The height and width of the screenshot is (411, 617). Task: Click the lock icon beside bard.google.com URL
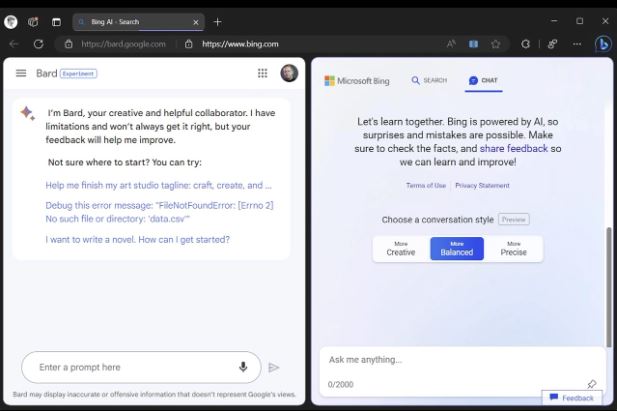[x=68, y=44]
